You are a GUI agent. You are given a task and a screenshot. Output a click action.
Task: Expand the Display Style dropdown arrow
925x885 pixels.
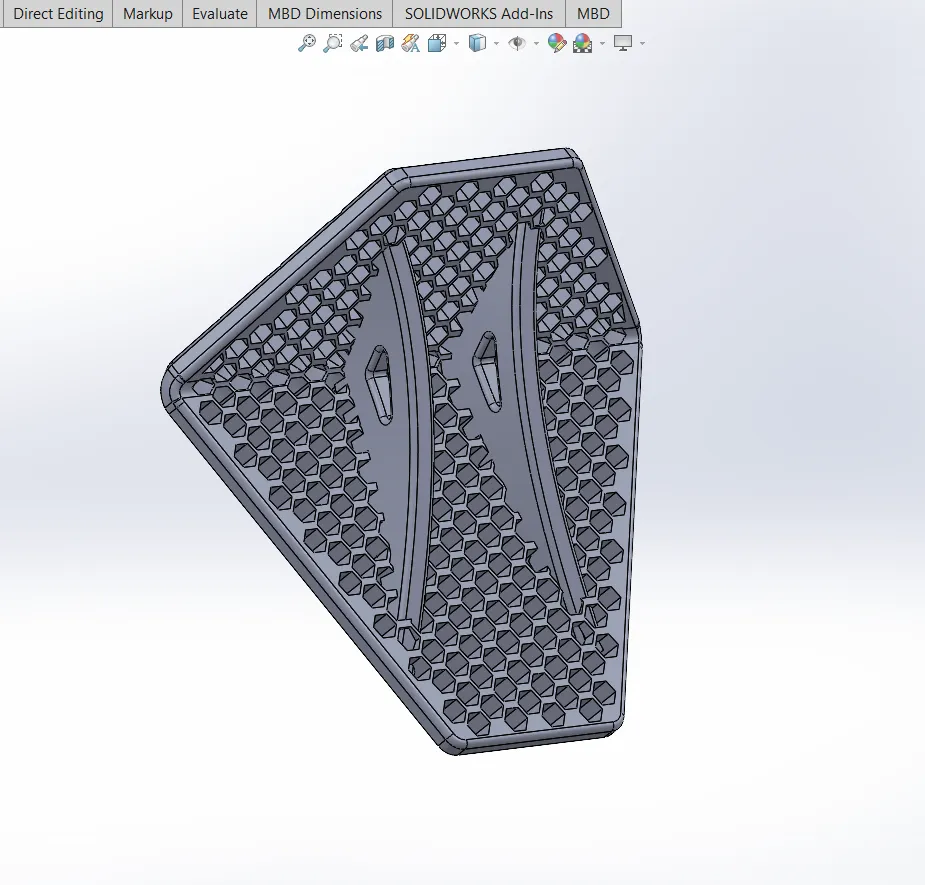[496, 43]
